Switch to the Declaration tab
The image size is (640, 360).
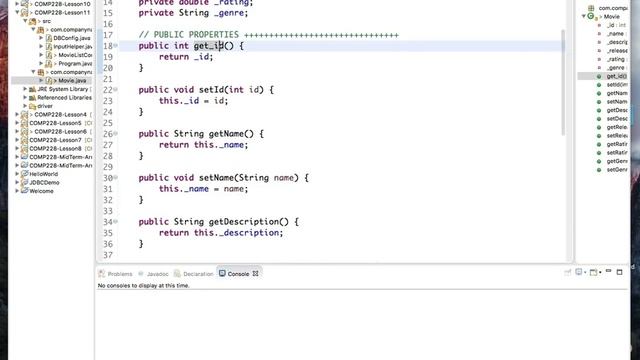pyautogui.click(x=193, y=274)
